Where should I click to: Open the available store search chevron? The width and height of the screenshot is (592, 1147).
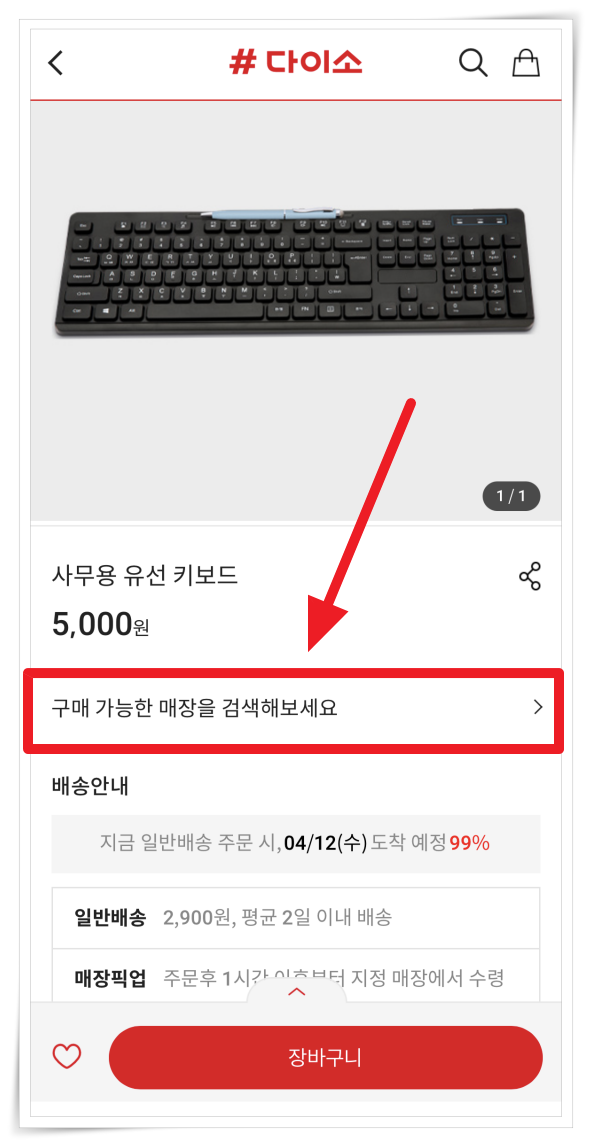point(538,707)
